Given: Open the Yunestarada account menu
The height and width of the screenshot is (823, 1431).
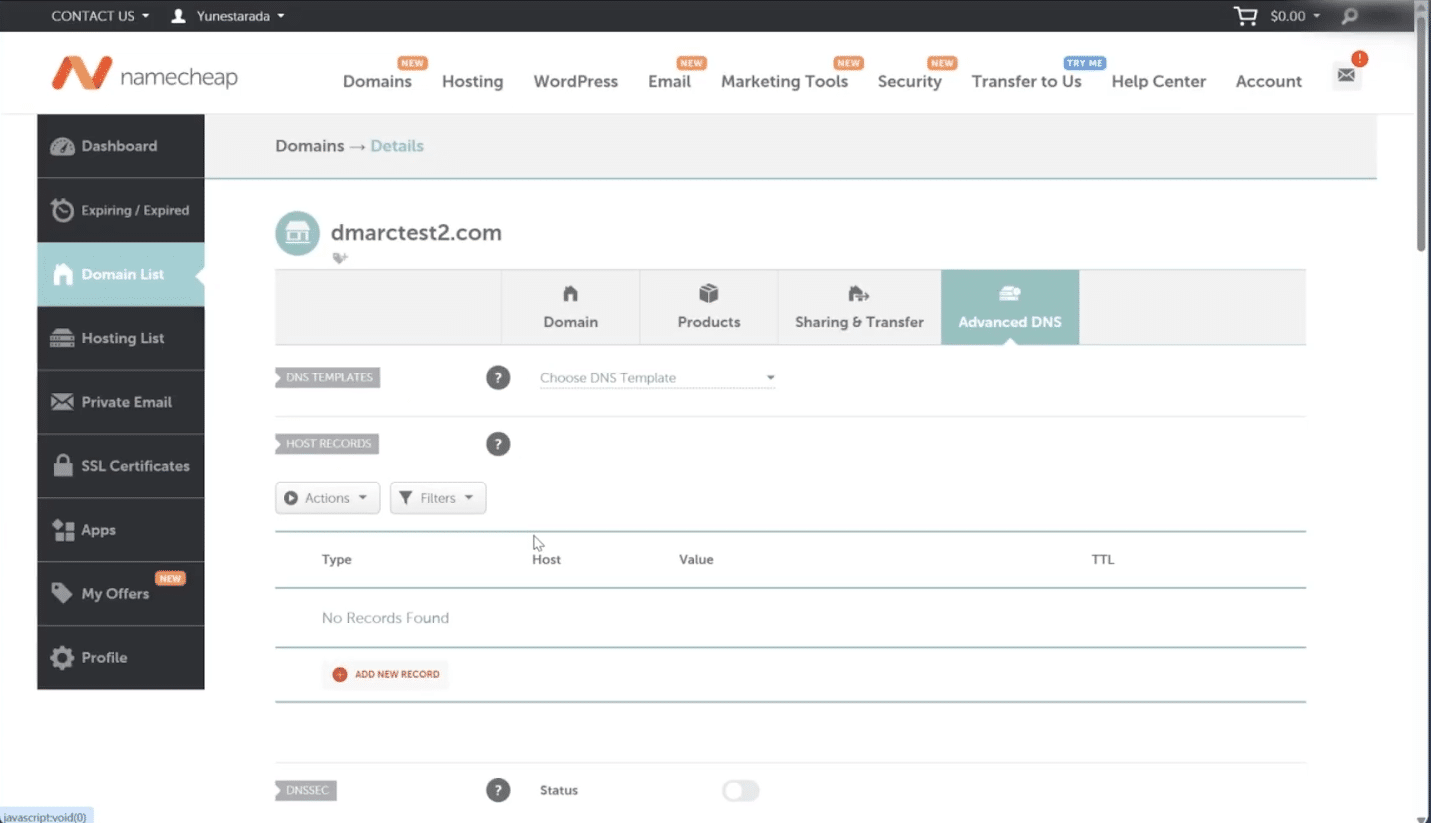Looking at the screenshot, I should tap(228, 15).
